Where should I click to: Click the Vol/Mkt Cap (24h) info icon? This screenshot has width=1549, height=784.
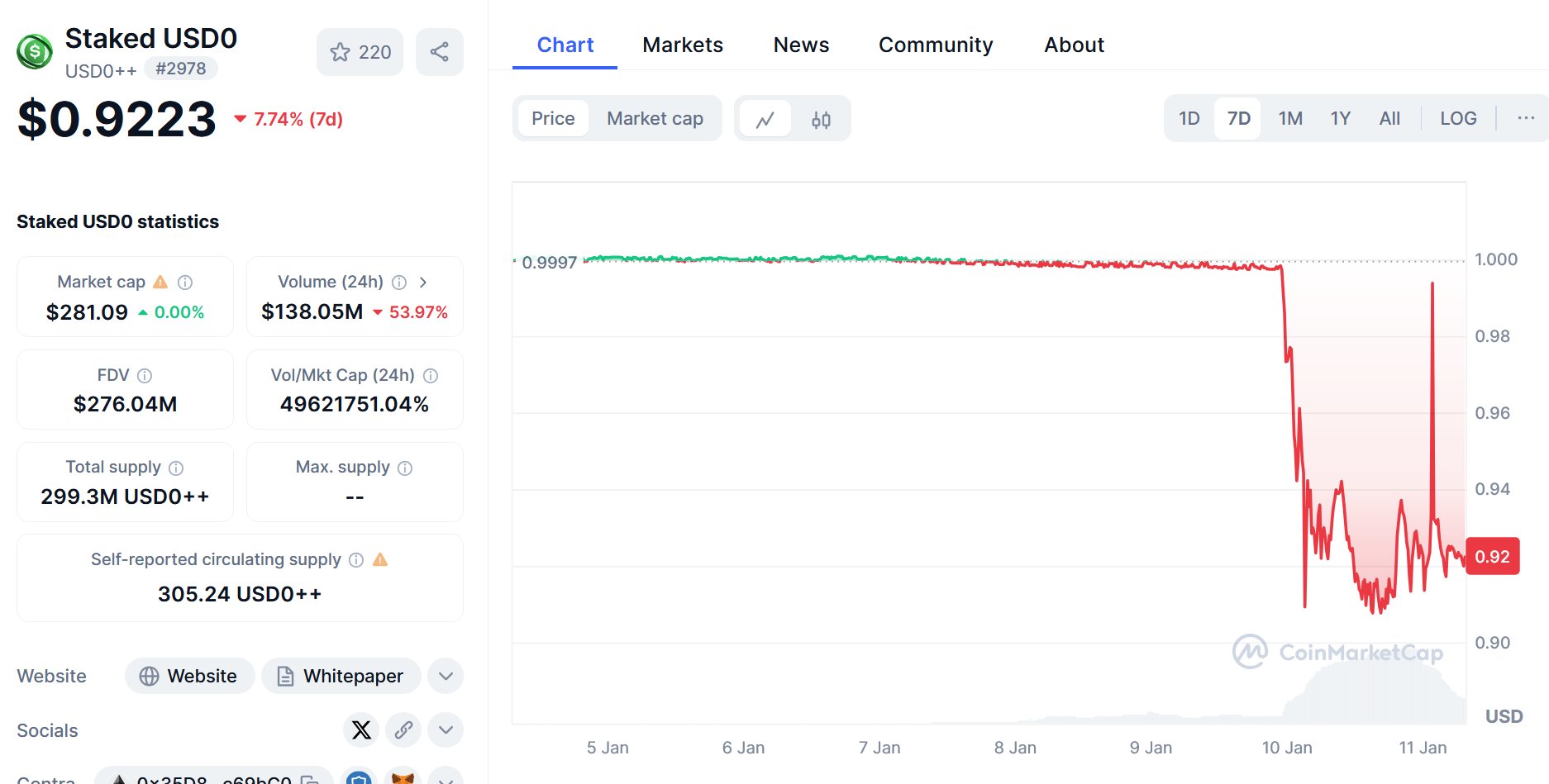431,376
